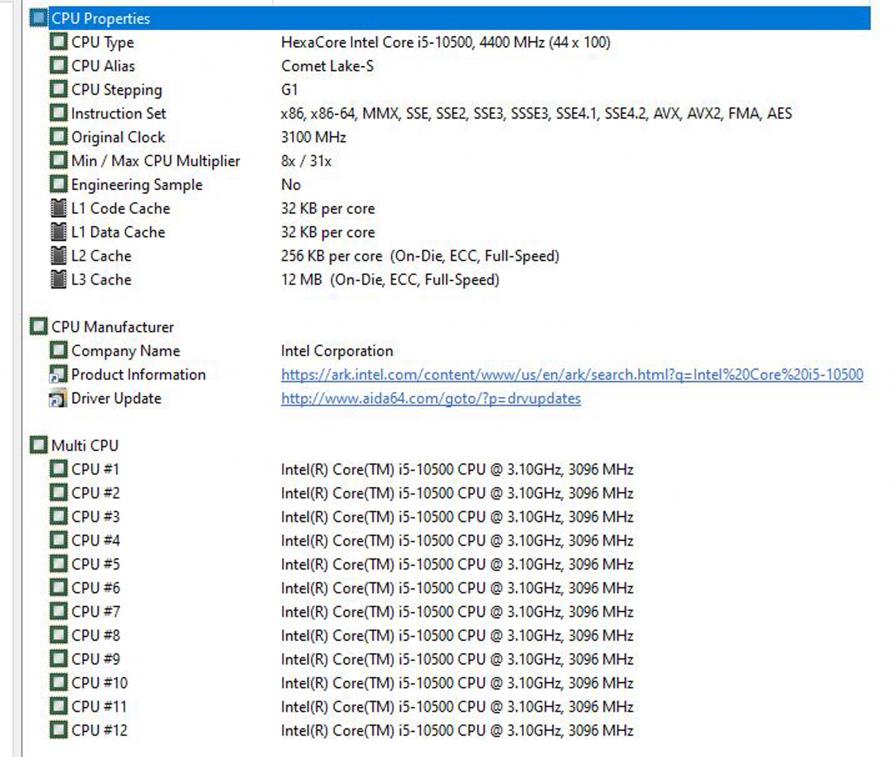The image size is (892, 757).
Task: Select the Instruction Set row
Action: 118,114
